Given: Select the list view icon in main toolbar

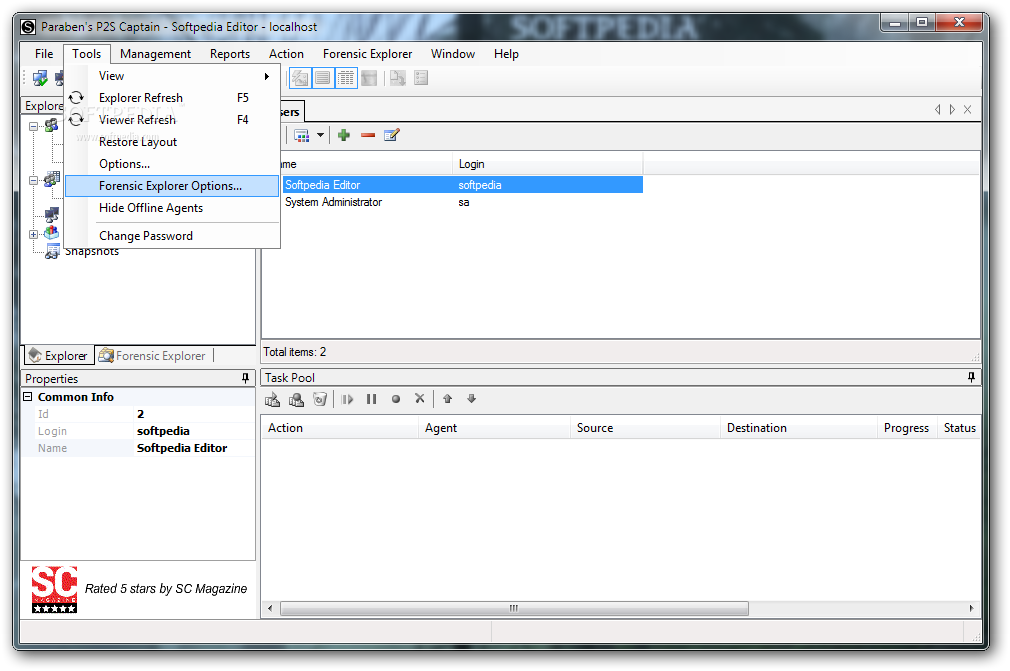Looking at the screenshot, I should click(x=323, y=79).
